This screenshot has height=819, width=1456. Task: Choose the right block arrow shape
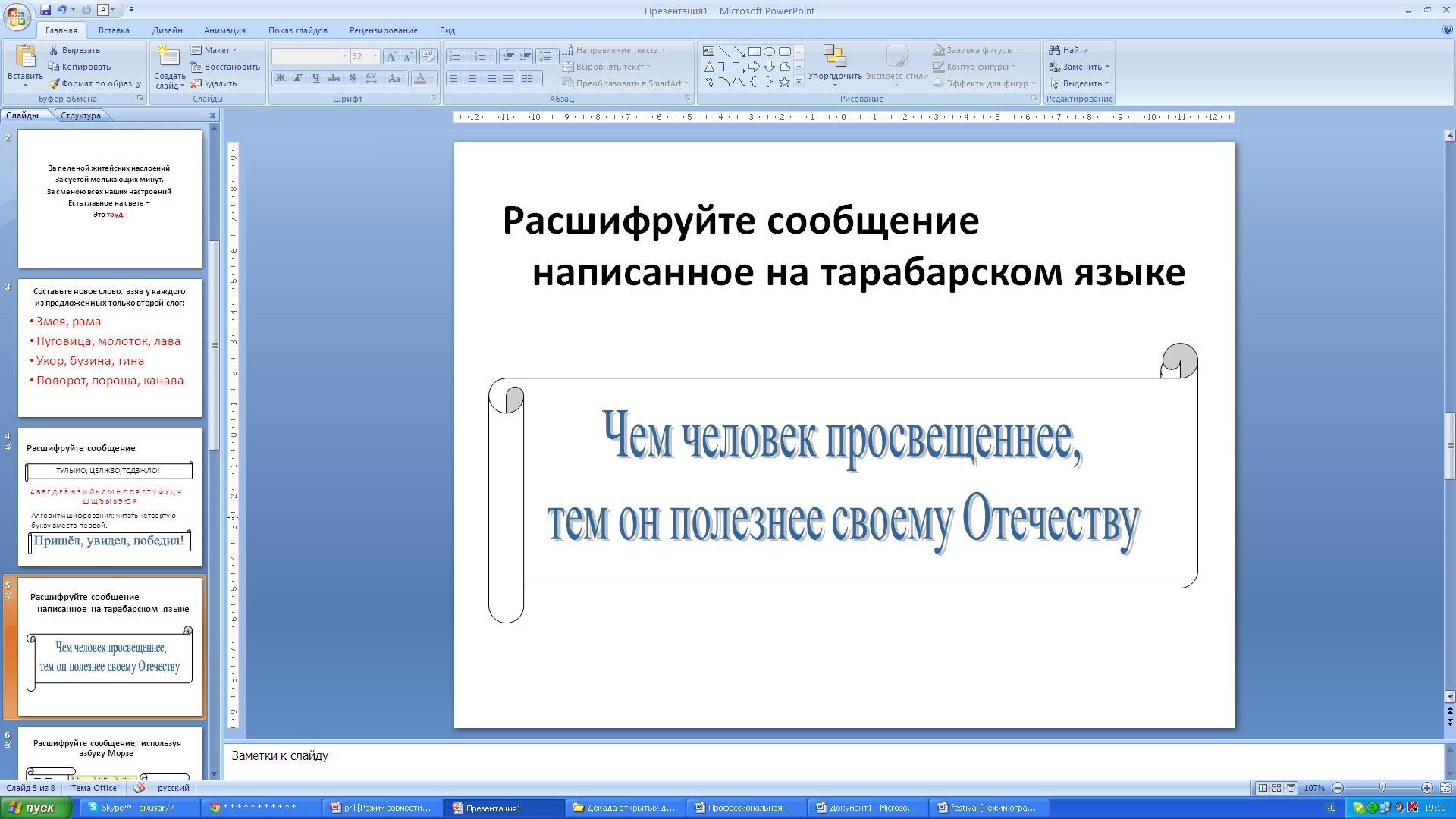pos(754,67)
